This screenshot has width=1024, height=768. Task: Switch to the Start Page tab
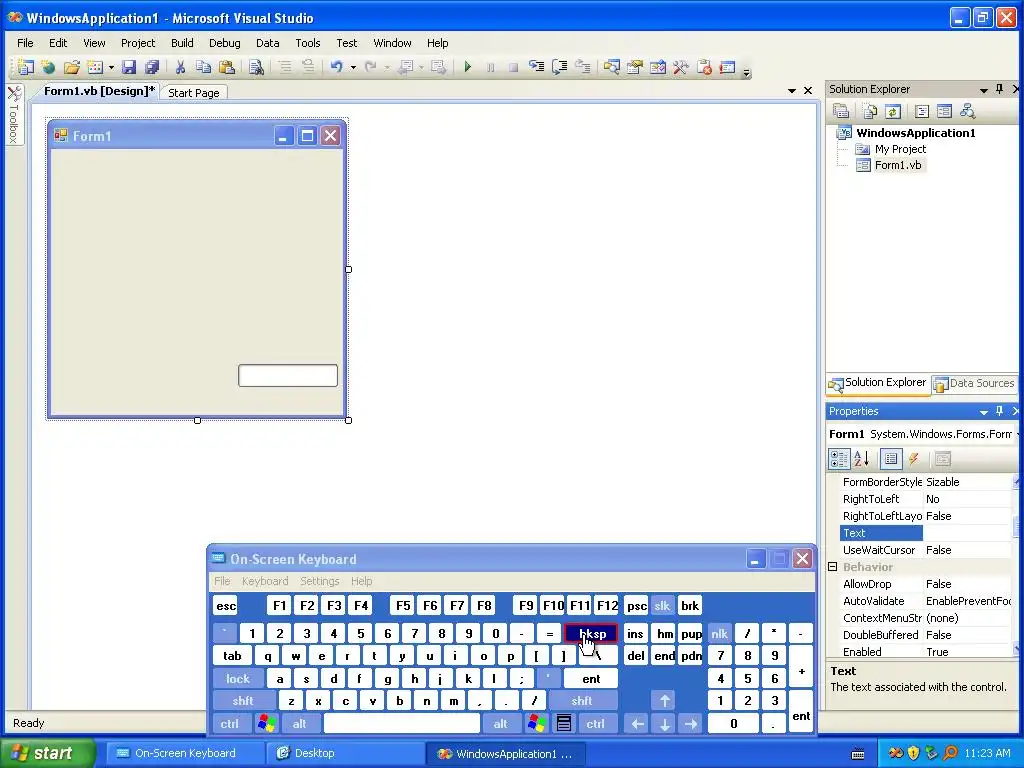(194, 93)
